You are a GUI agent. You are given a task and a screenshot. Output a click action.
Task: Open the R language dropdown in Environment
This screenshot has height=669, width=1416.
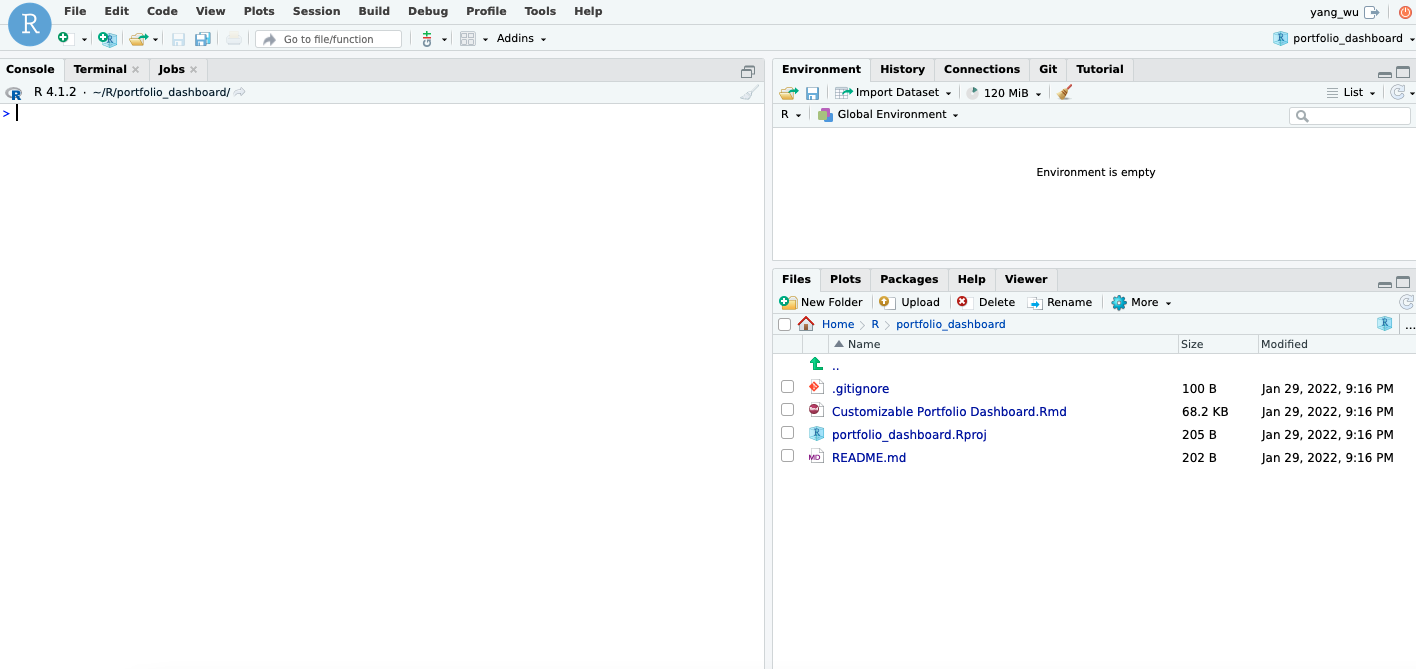(x=791, y=115)
